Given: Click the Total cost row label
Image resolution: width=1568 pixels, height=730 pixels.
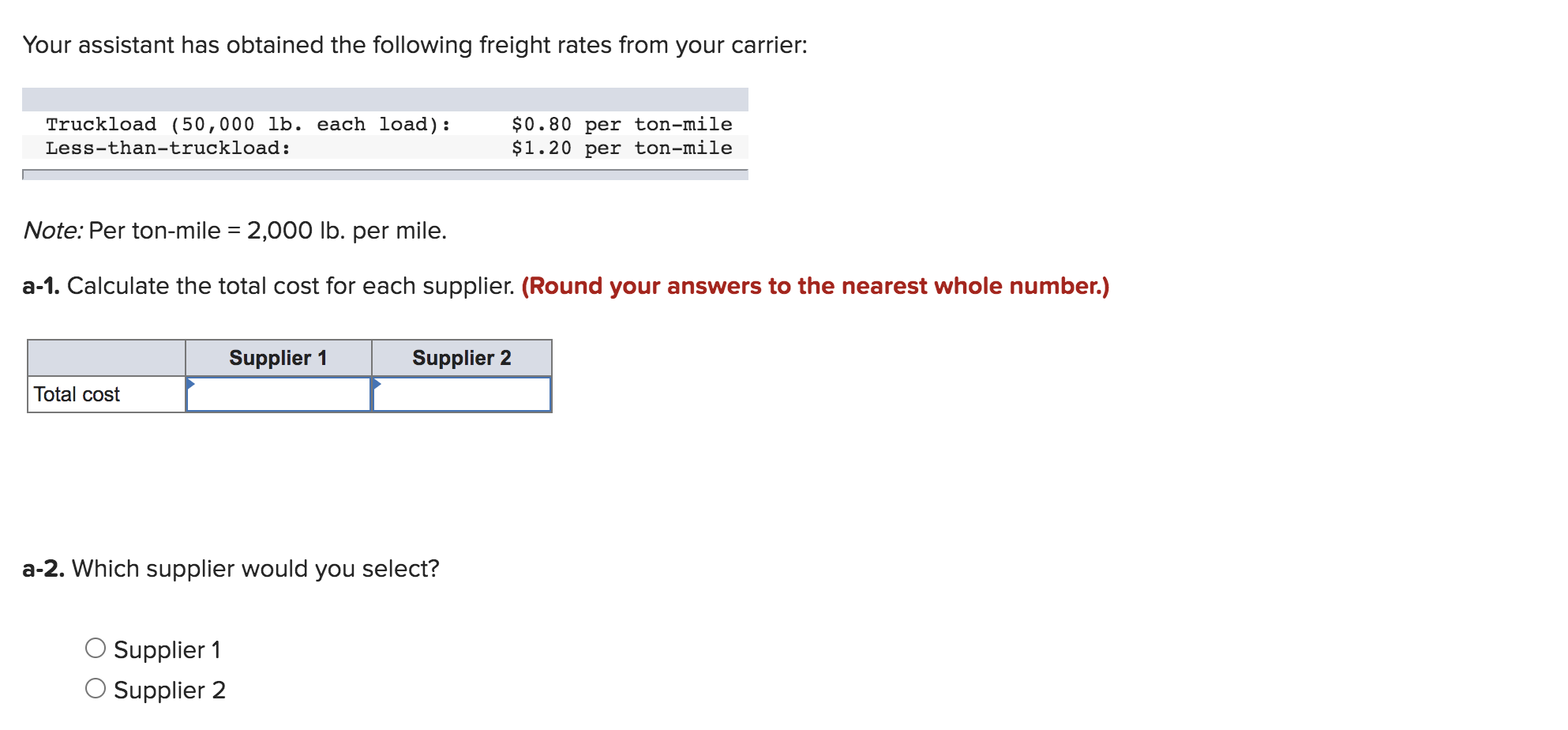Looking at the screenshot, I should click(x=77, y=393).
